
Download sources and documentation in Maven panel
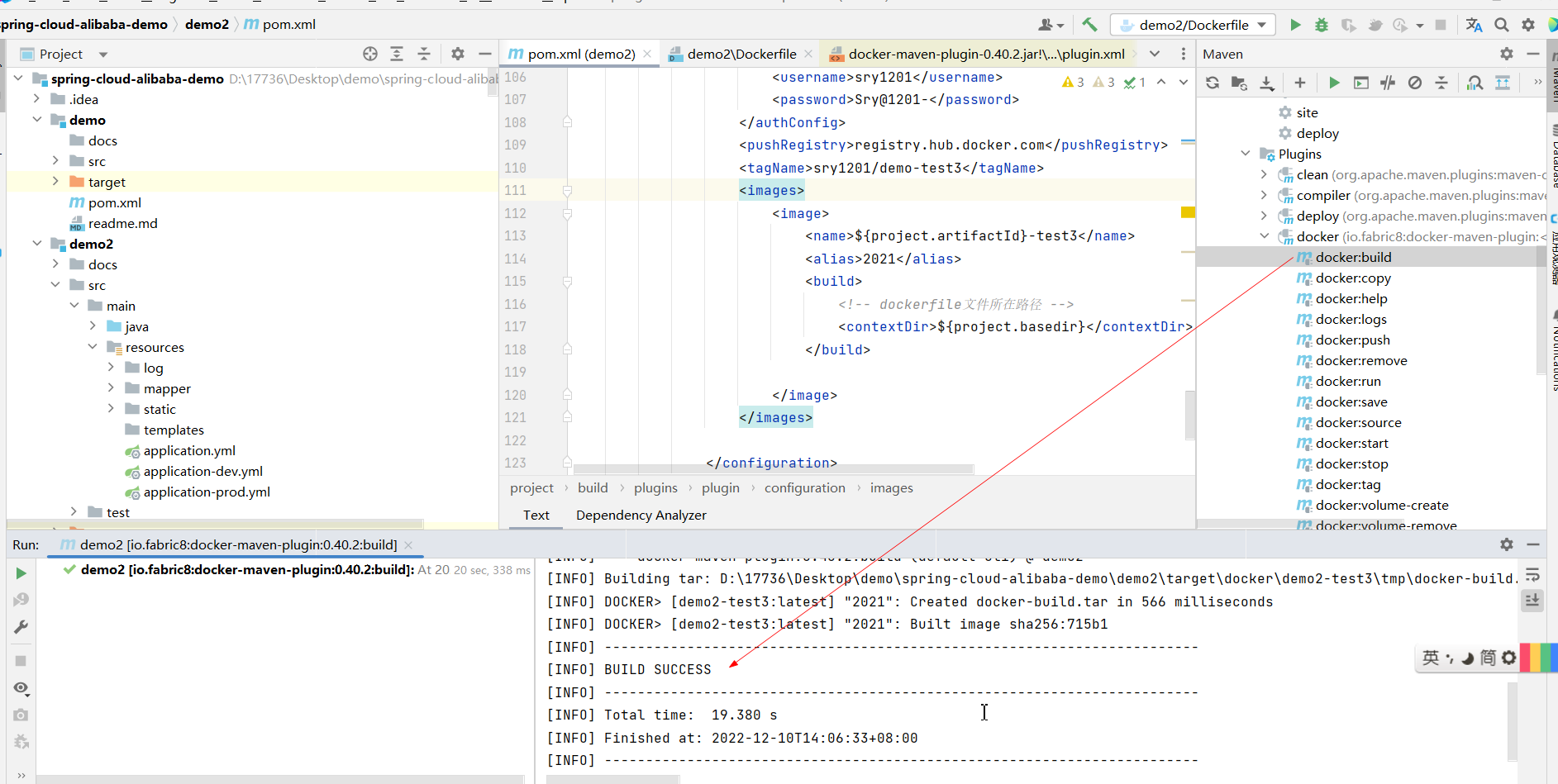(1266, 83)
